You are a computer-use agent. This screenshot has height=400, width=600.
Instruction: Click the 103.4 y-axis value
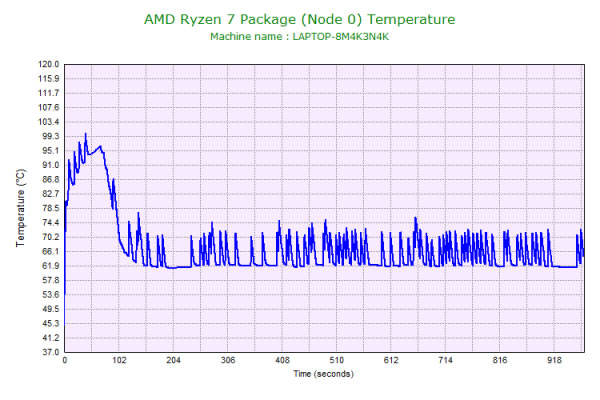(x=49, y=122)
